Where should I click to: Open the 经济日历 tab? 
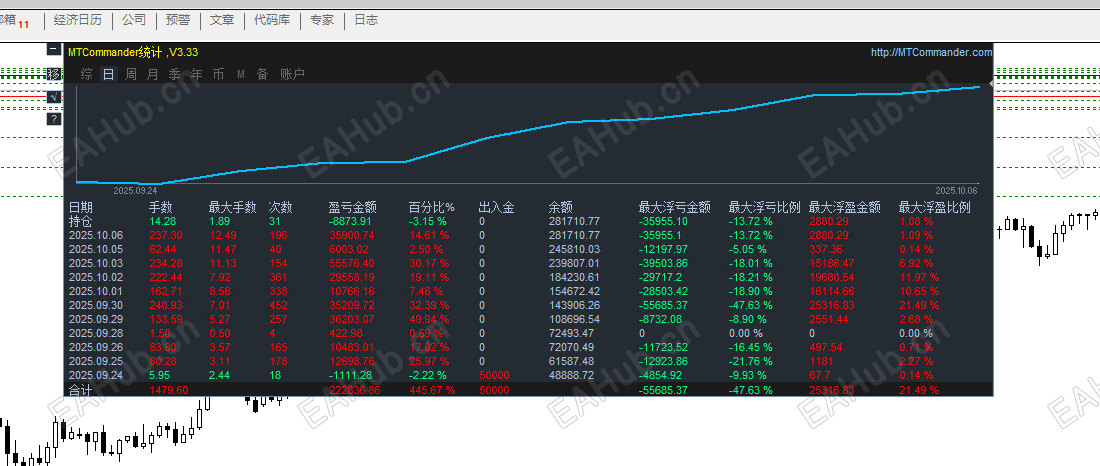coord(78,20)
